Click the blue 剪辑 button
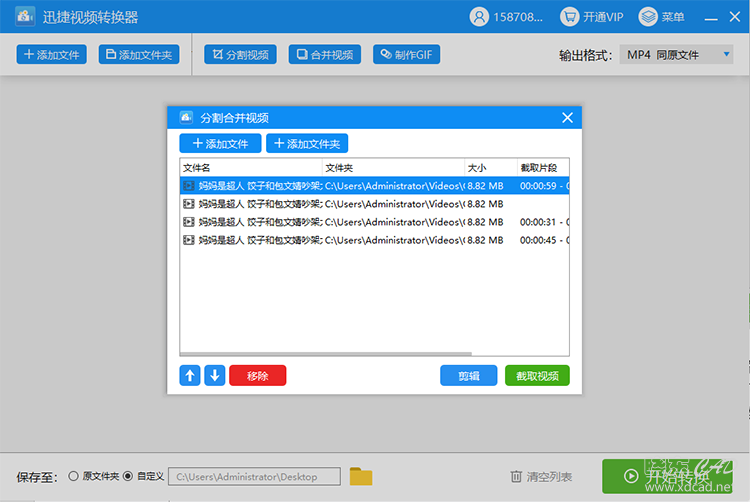The image size is (750, 502). (469, 375)
